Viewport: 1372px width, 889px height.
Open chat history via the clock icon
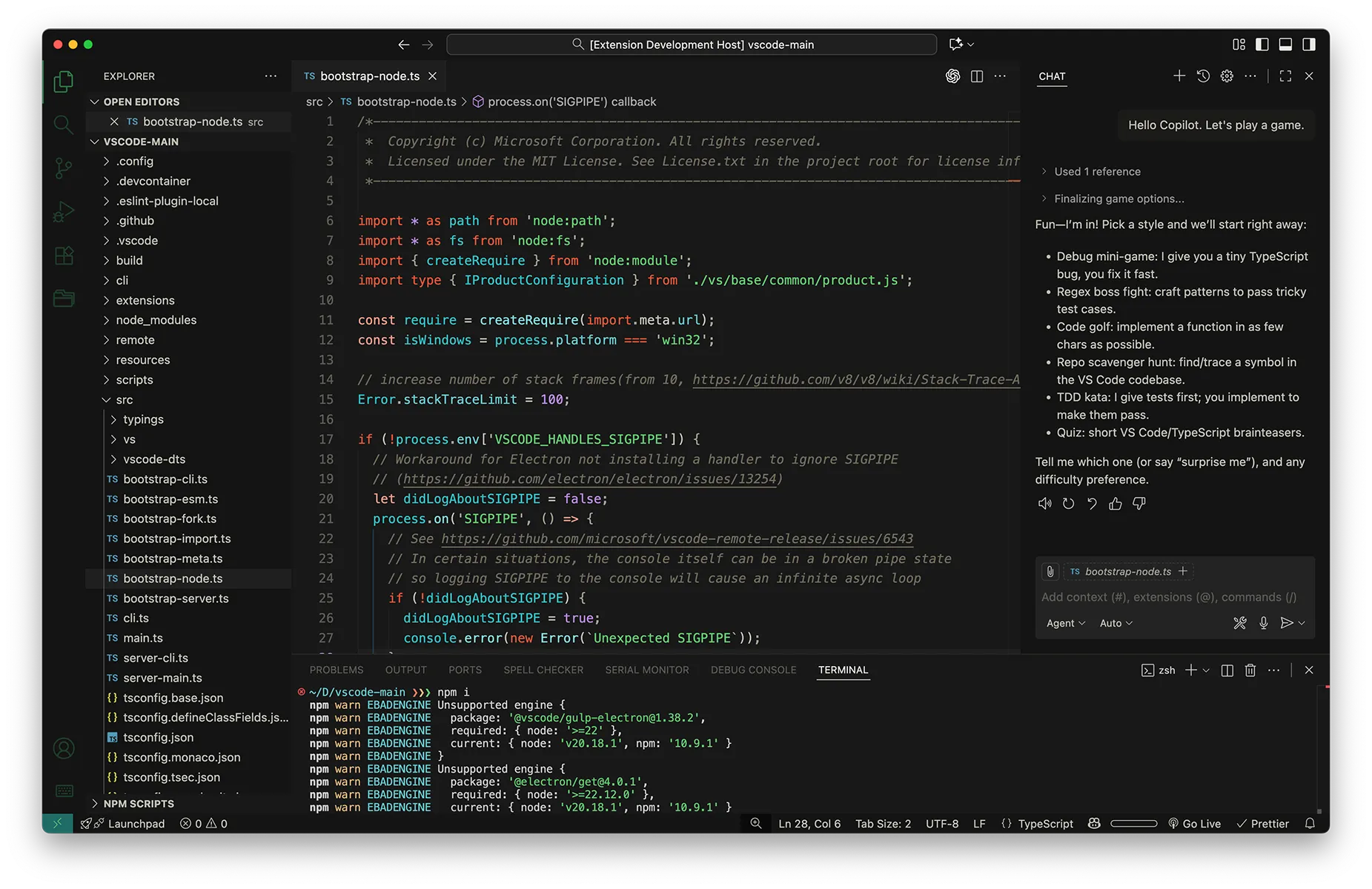coord(1202,76)
